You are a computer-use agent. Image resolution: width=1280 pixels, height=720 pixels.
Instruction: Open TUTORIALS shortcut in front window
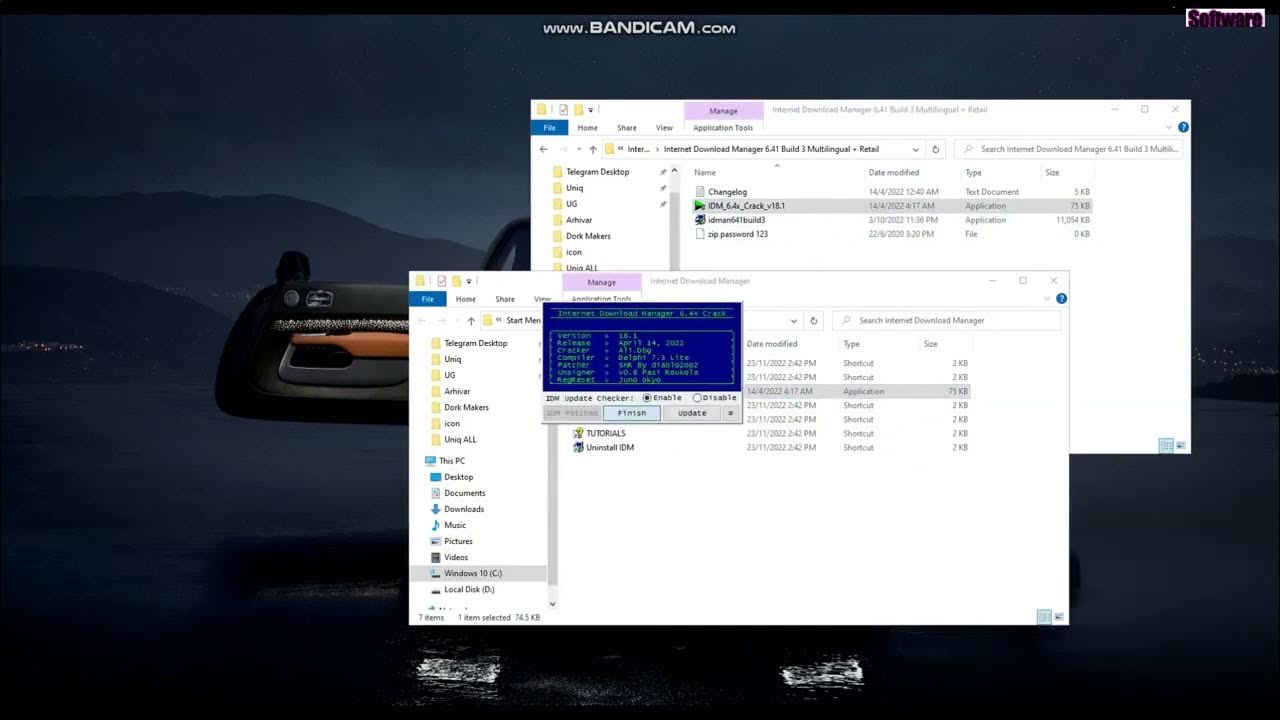pos(605,433)
